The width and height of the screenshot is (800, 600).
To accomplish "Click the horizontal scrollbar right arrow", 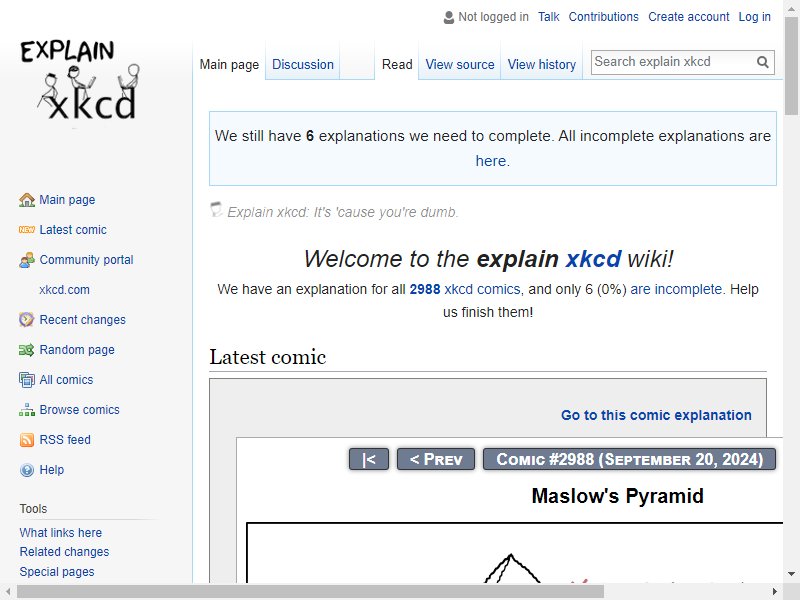I will [x=775, y=592].
